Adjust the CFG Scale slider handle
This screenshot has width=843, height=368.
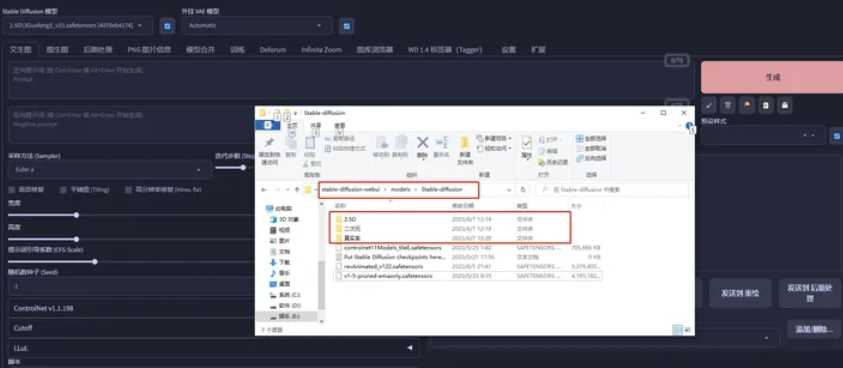click(x=95, y=261)
